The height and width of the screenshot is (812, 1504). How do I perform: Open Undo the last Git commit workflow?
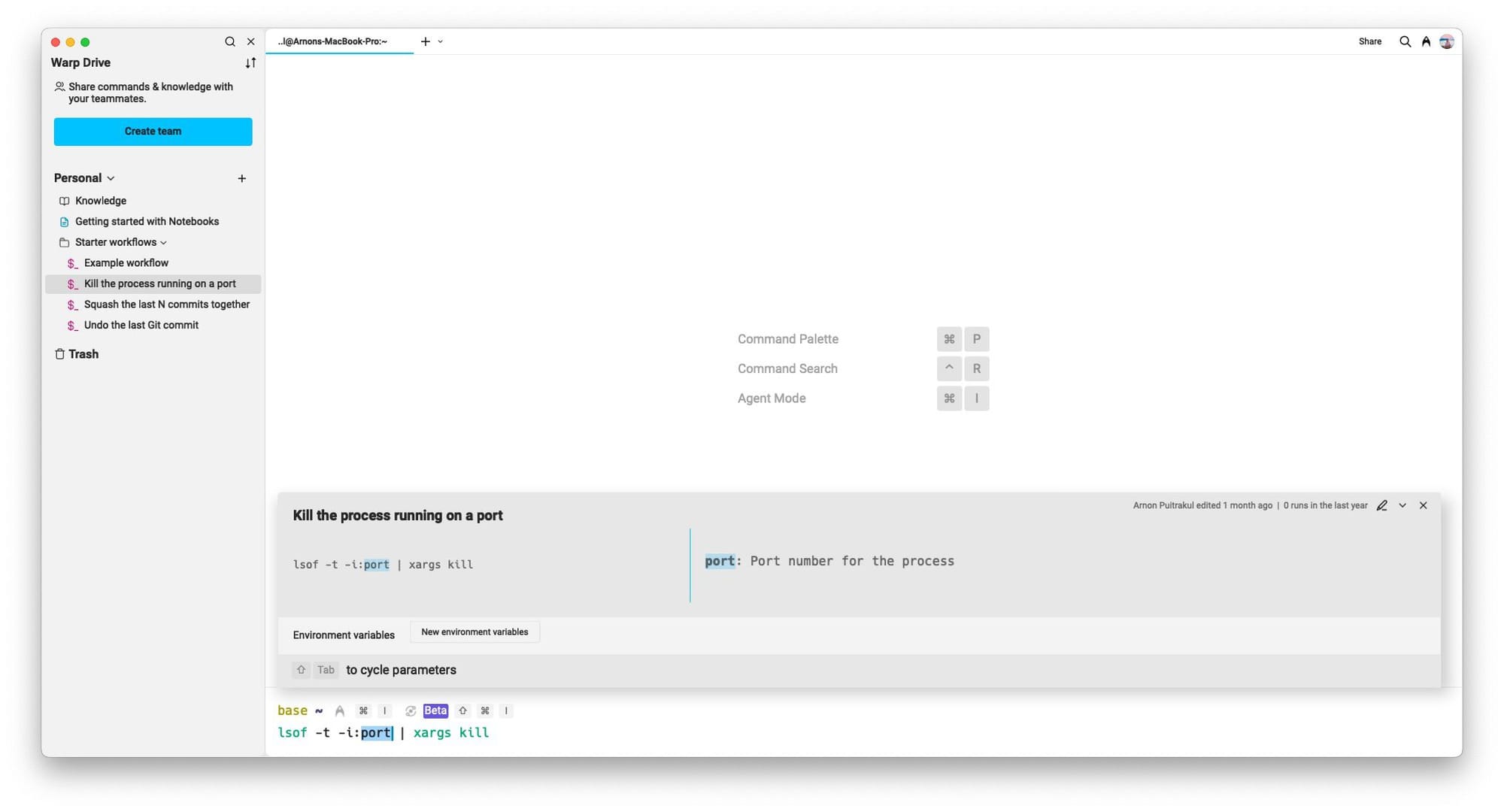(x=141, y=326)
